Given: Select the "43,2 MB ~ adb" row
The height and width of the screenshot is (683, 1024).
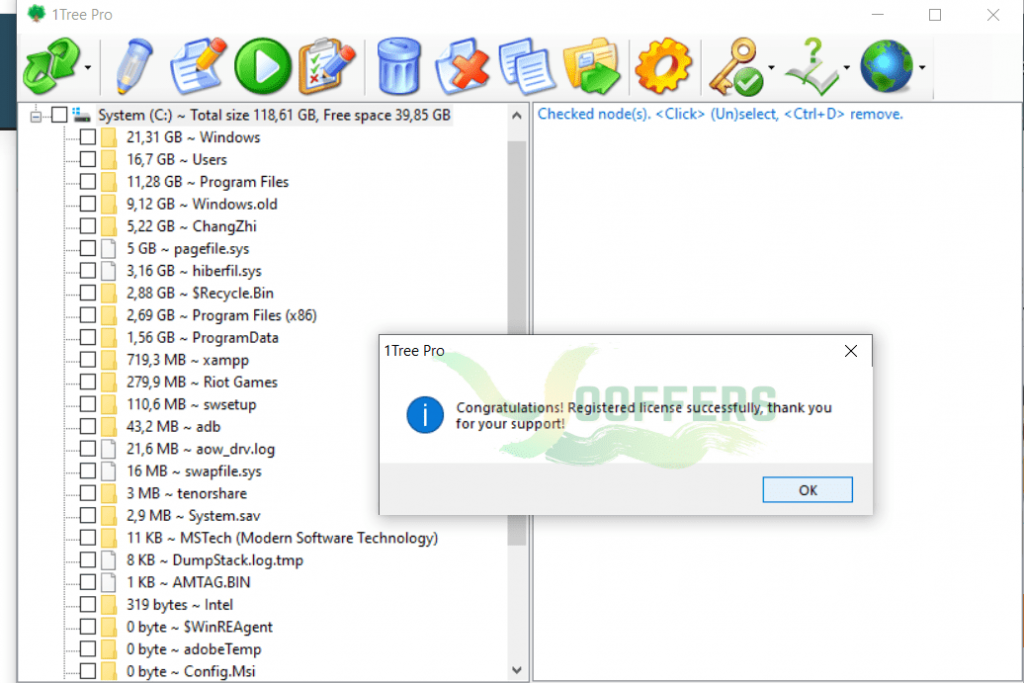Looking at the screenshot, I should pos(174,426).
